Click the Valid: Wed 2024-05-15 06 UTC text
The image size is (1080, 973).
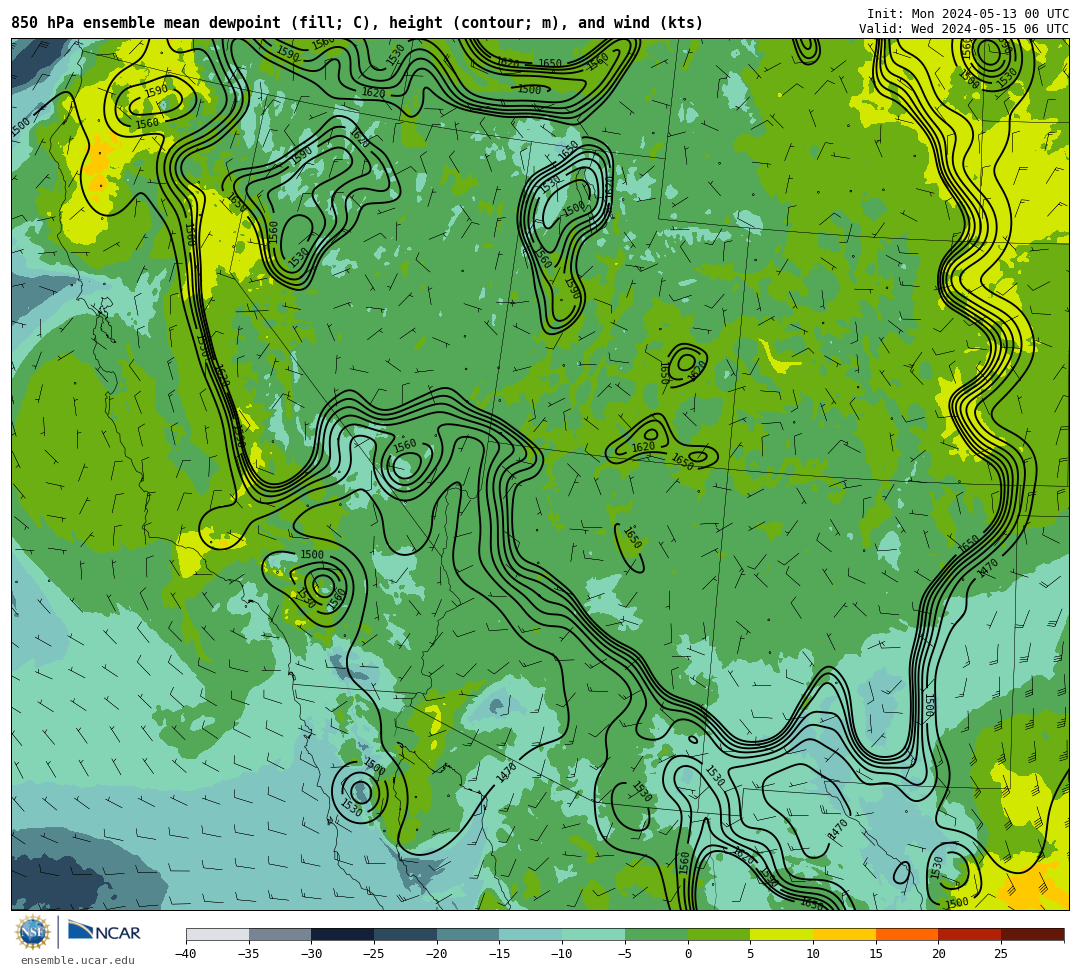964,28
